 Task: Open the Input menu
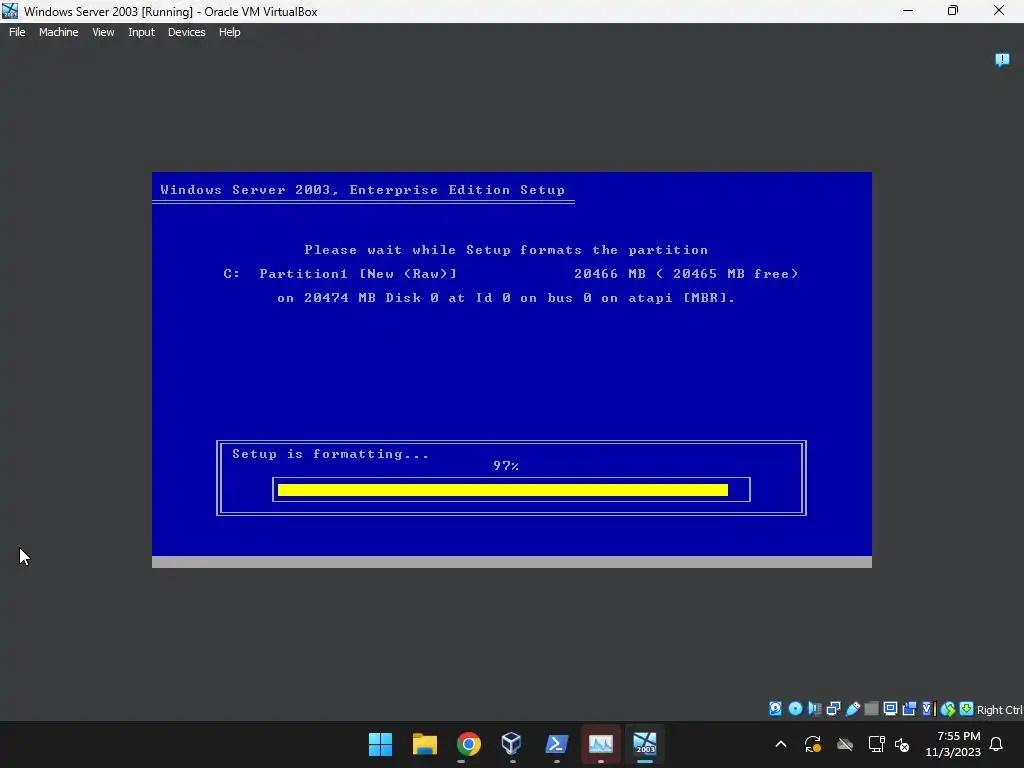(141, 32)
